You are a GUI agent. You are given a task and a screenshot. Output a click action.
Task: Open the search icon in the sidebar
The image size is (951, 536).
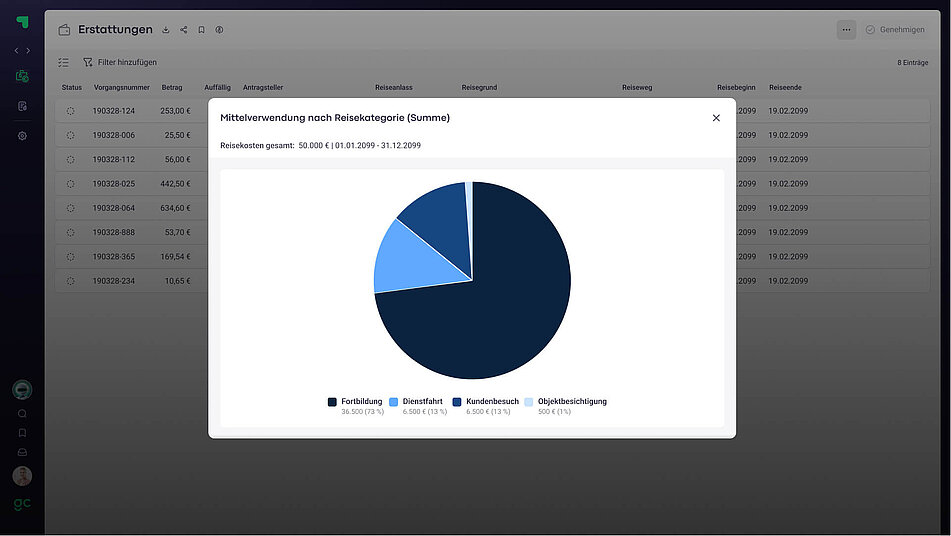[x=22, y=413]
